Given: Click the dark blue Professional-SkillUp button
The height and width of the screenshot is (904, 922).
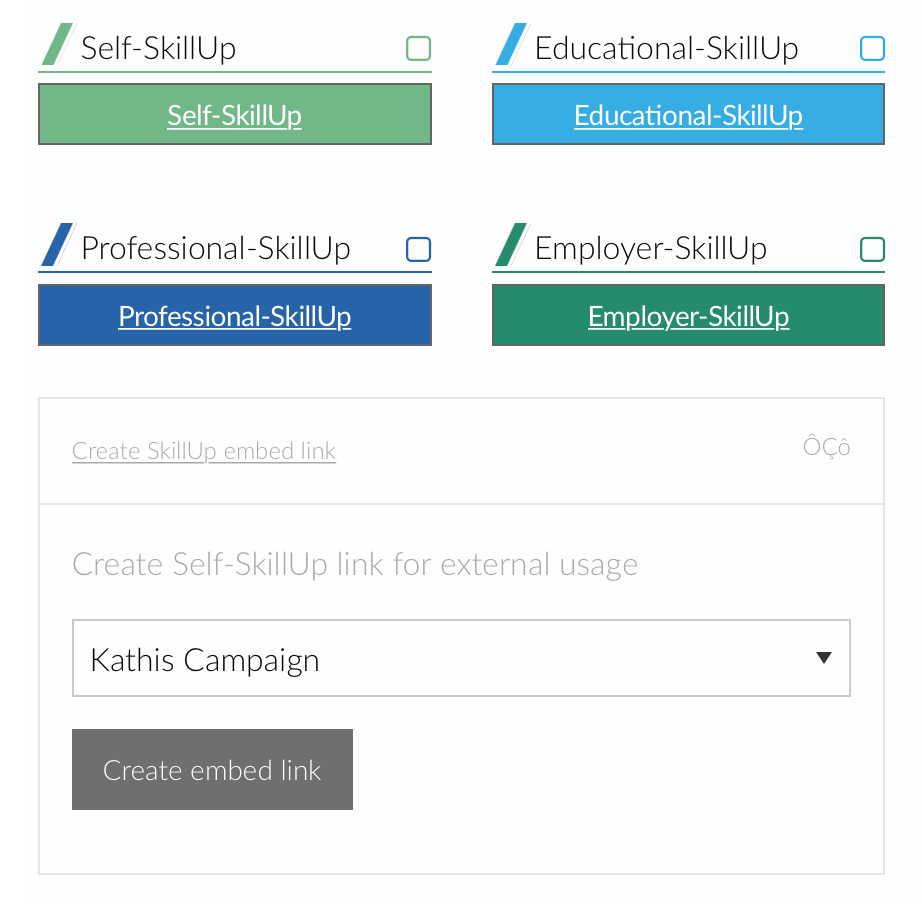Looking at the screenshot, I should 235,316.
